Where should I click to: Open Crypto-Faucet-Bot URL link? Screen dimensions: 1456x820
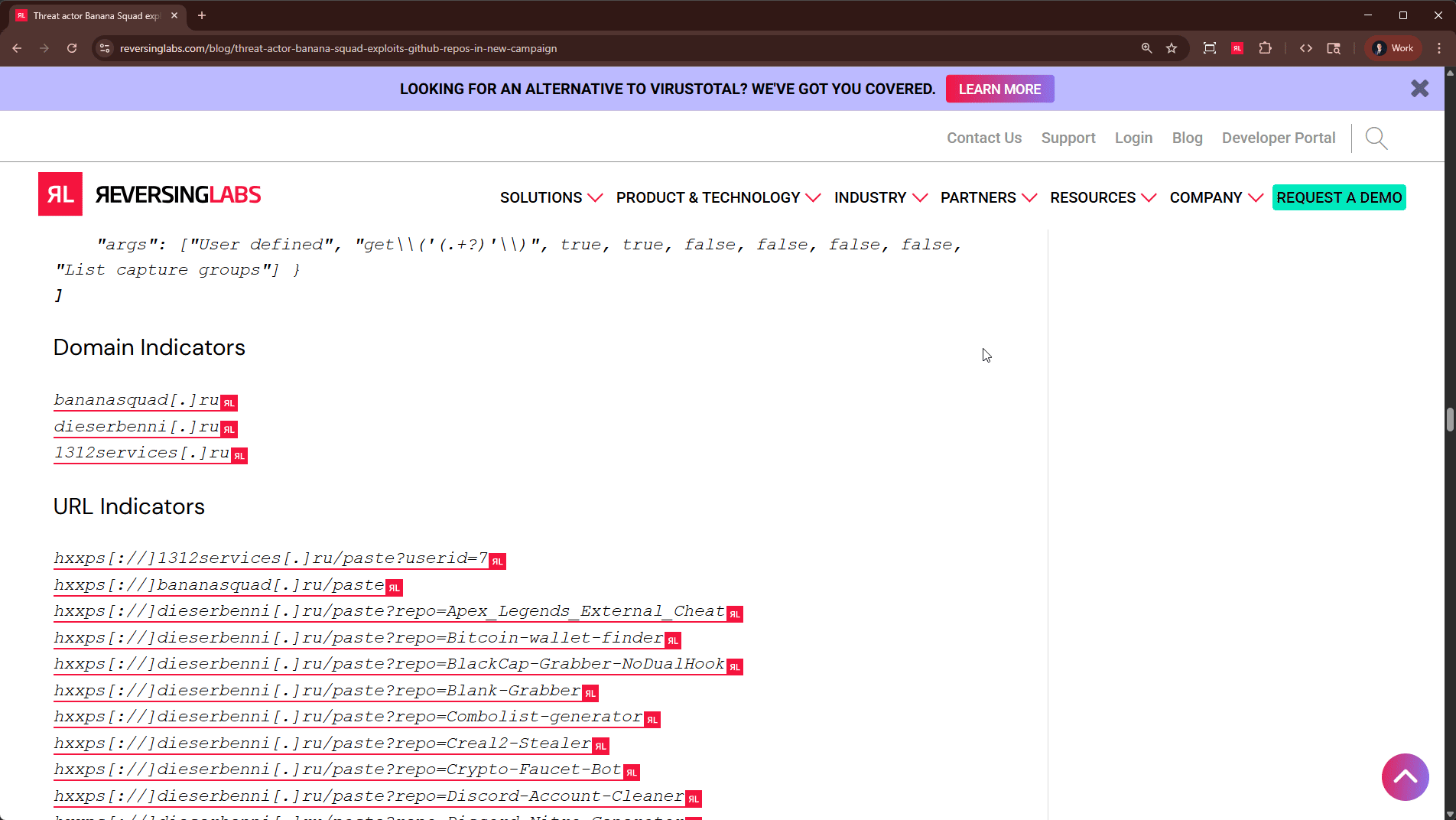click(338, 770)
